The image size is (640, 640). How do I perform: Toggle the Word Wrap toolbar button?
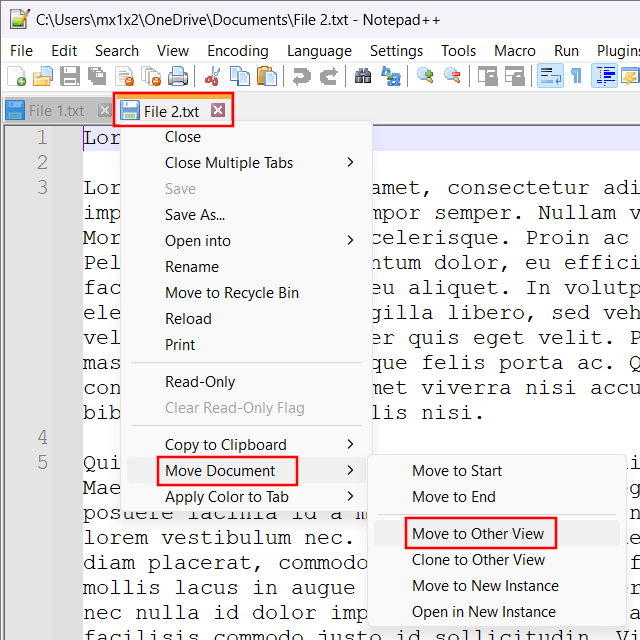[x=550, y=76]
